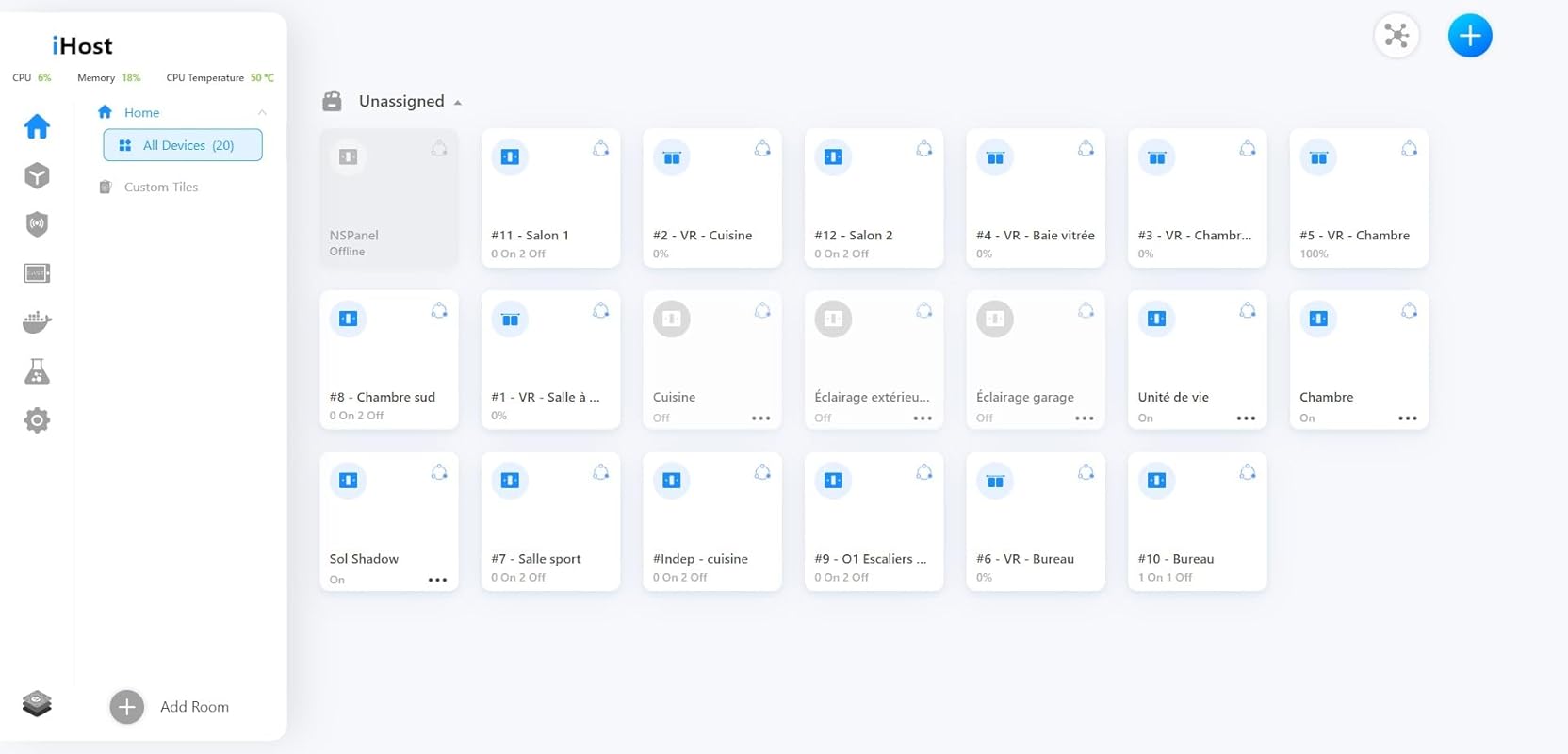The image size is (1568, 754).
Task: Click the sync icon on the #12 - Salon 2 tile
Action: (924, 148)
